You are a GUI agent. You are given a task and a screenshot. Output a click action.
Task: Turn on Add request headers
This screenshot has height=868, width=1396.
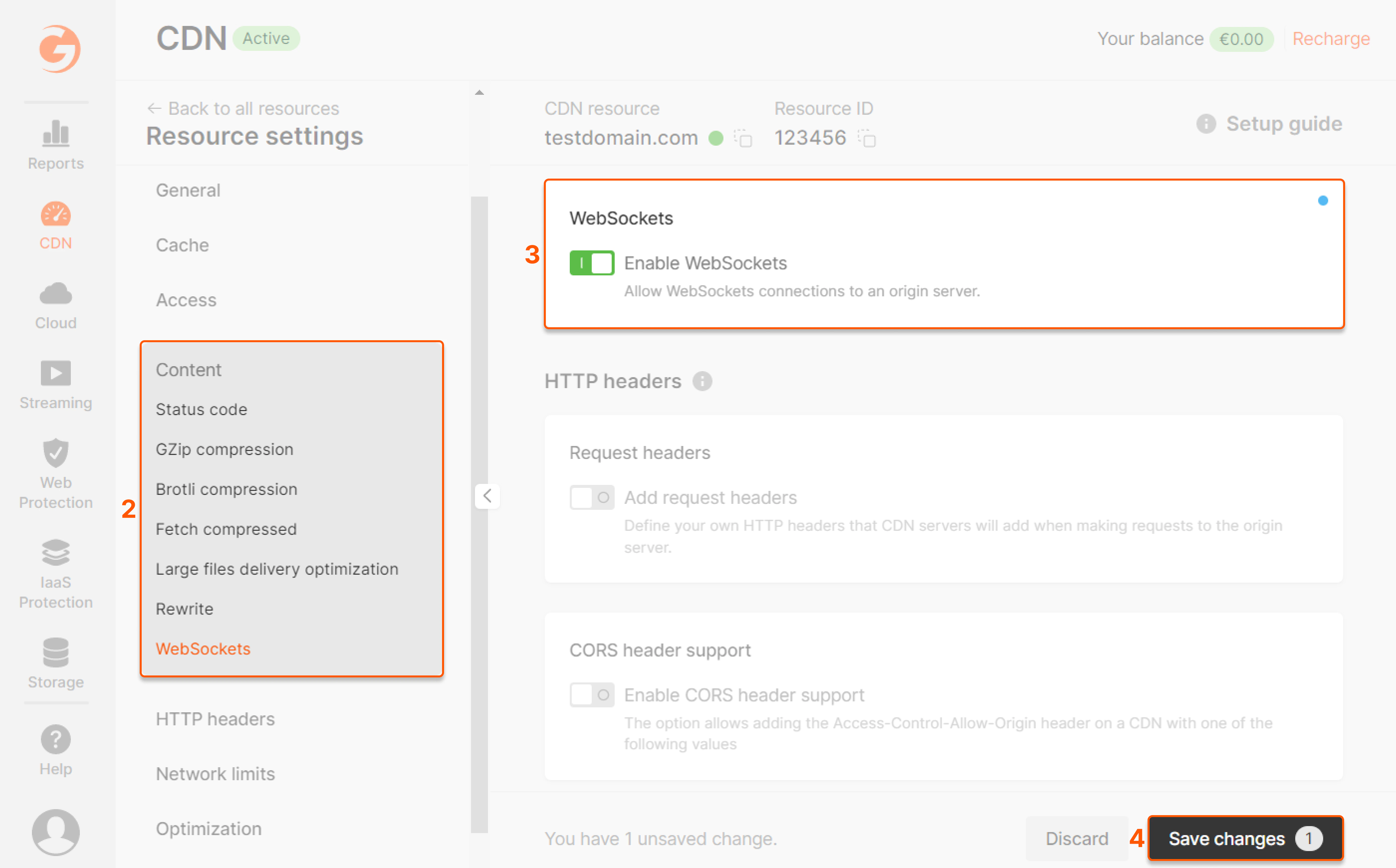[x=592, y=497]
